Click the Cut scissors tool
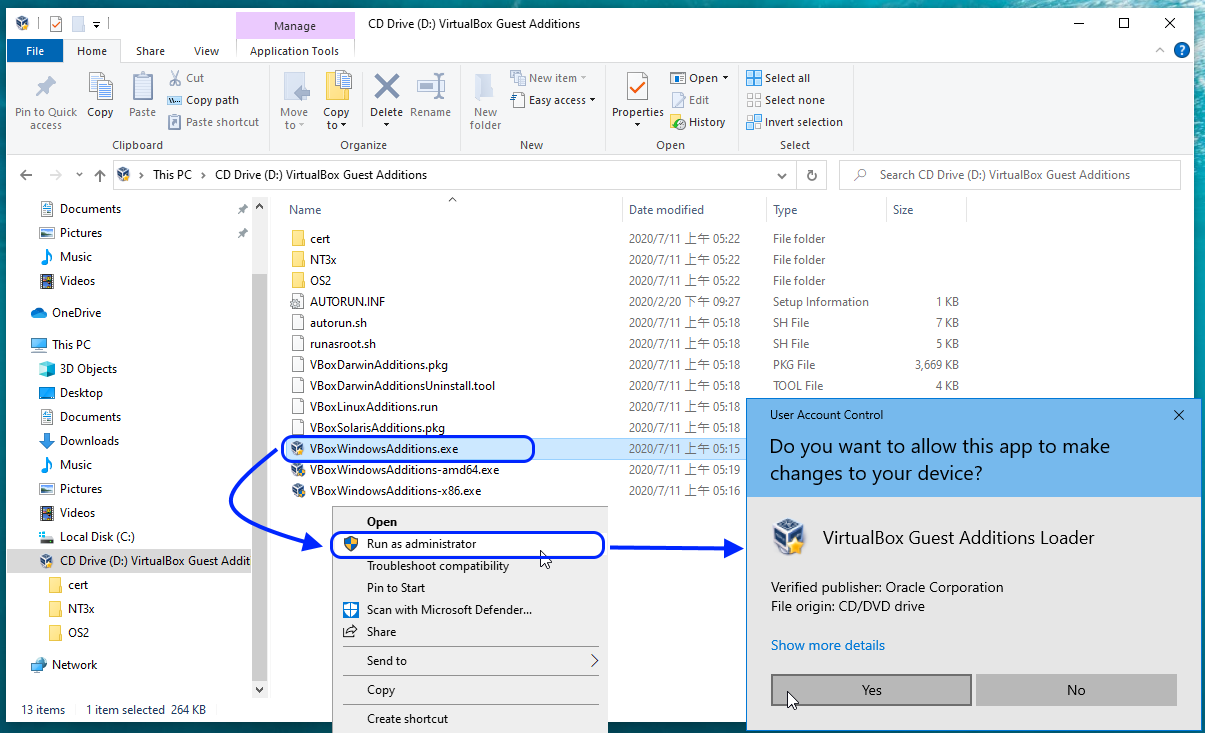Image resolution: width=1205 pixels, height=733 pixels. coord(186,78)
